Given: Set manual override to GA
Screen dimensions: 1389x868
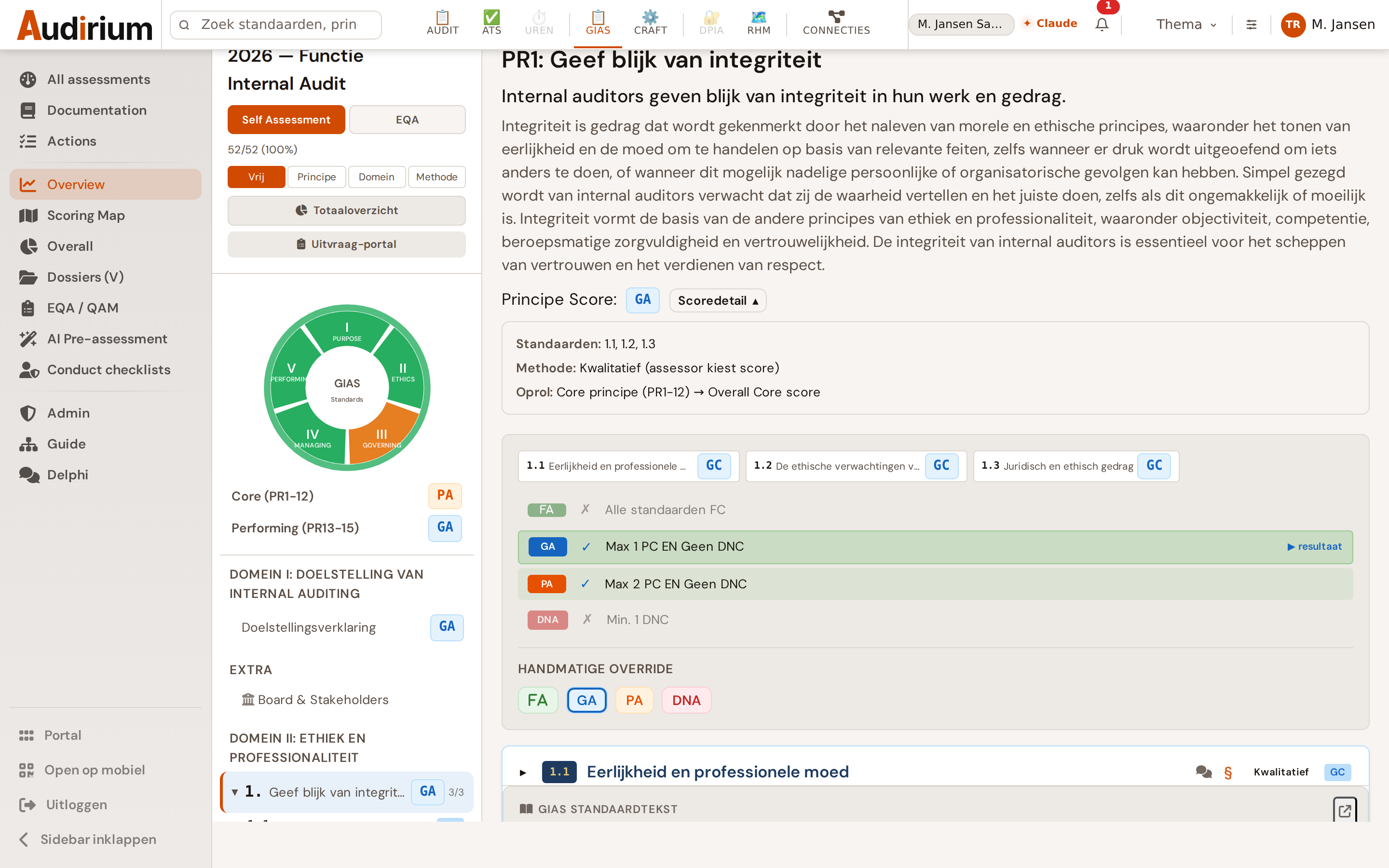Looking at the screenshot, I should point(586,700).
